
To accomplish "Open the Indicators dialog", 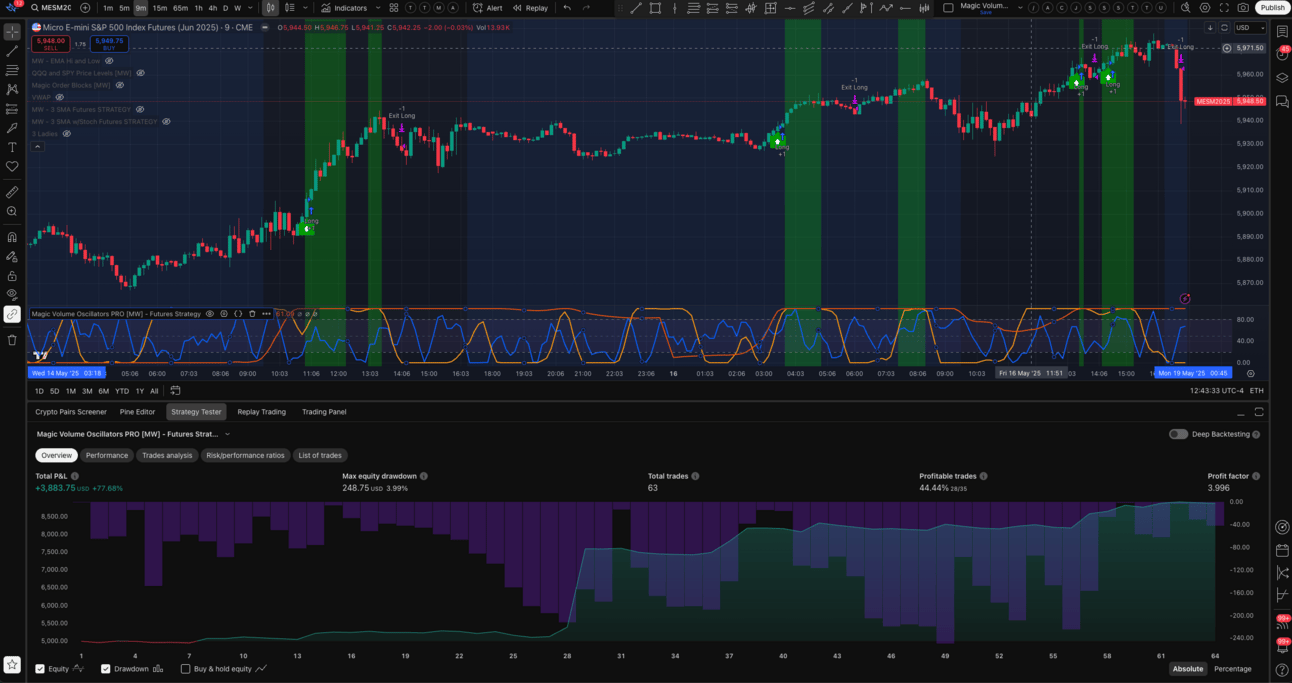I will [x=344, y=8].
